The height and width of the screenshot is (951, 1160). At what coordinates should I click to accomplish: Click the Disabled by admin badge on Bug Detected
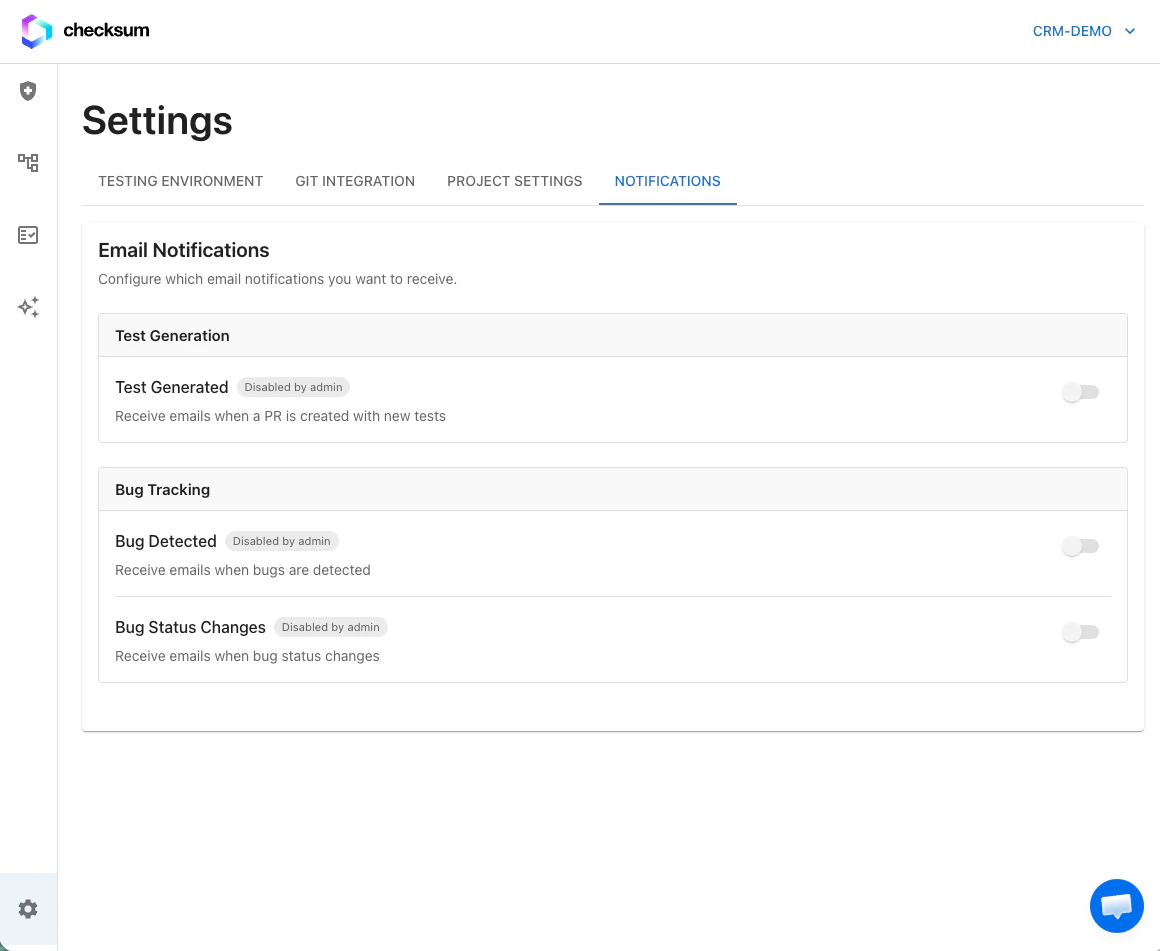point(281,541)
